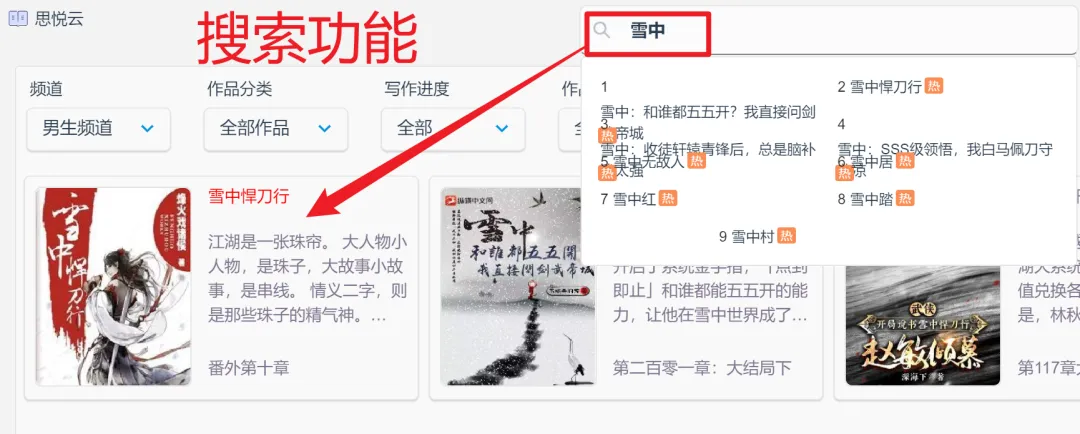
Task: Choose suggestion 9 雪中村
Action: (747, 236)
